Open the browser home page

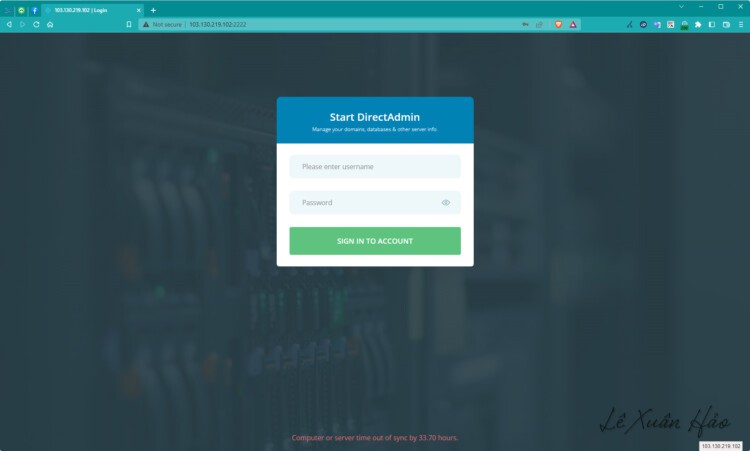pyautogui.click(x=50, y=24)
